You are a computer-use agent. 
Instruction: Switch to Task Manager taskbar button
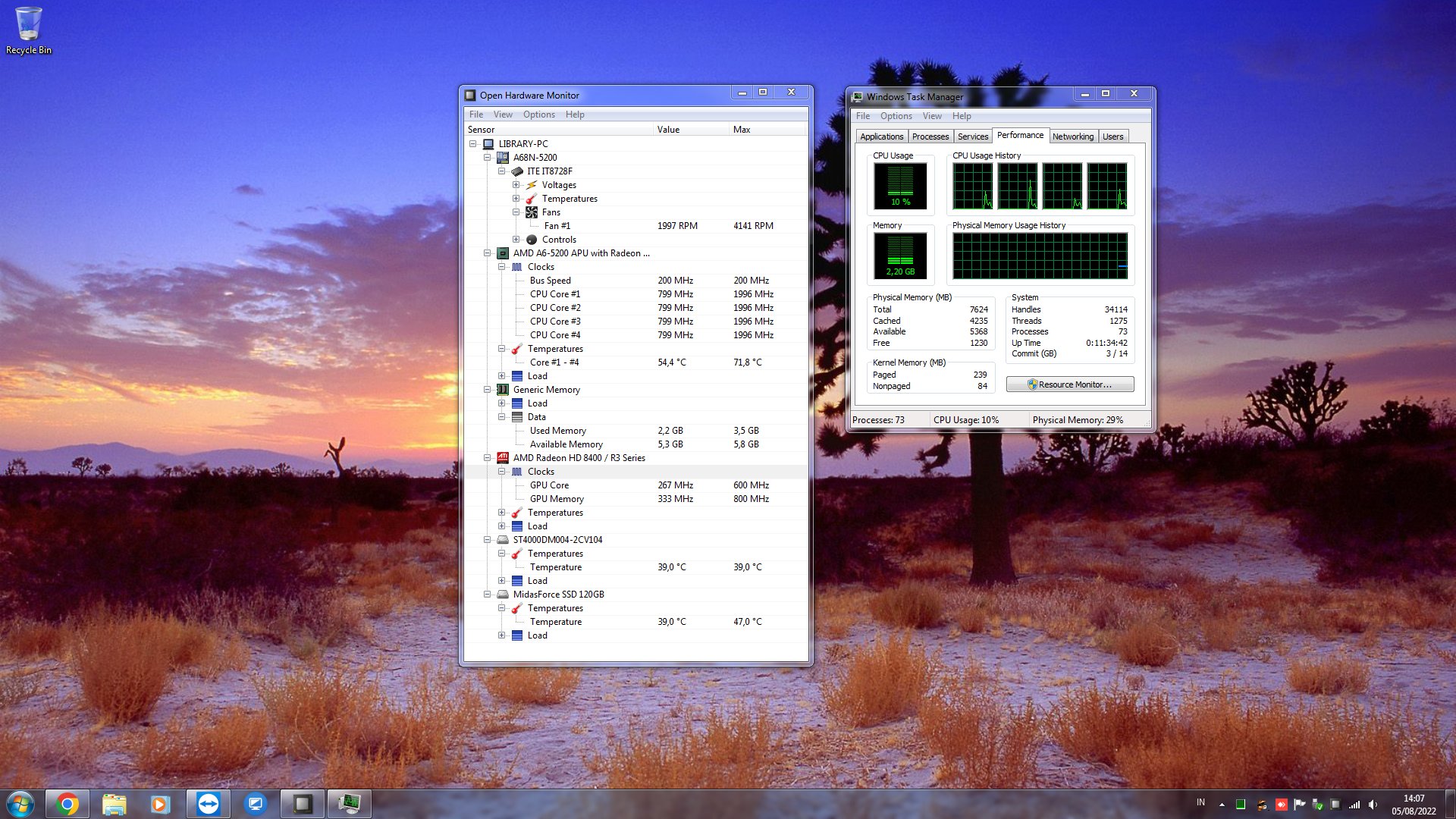tap(350, 804)
